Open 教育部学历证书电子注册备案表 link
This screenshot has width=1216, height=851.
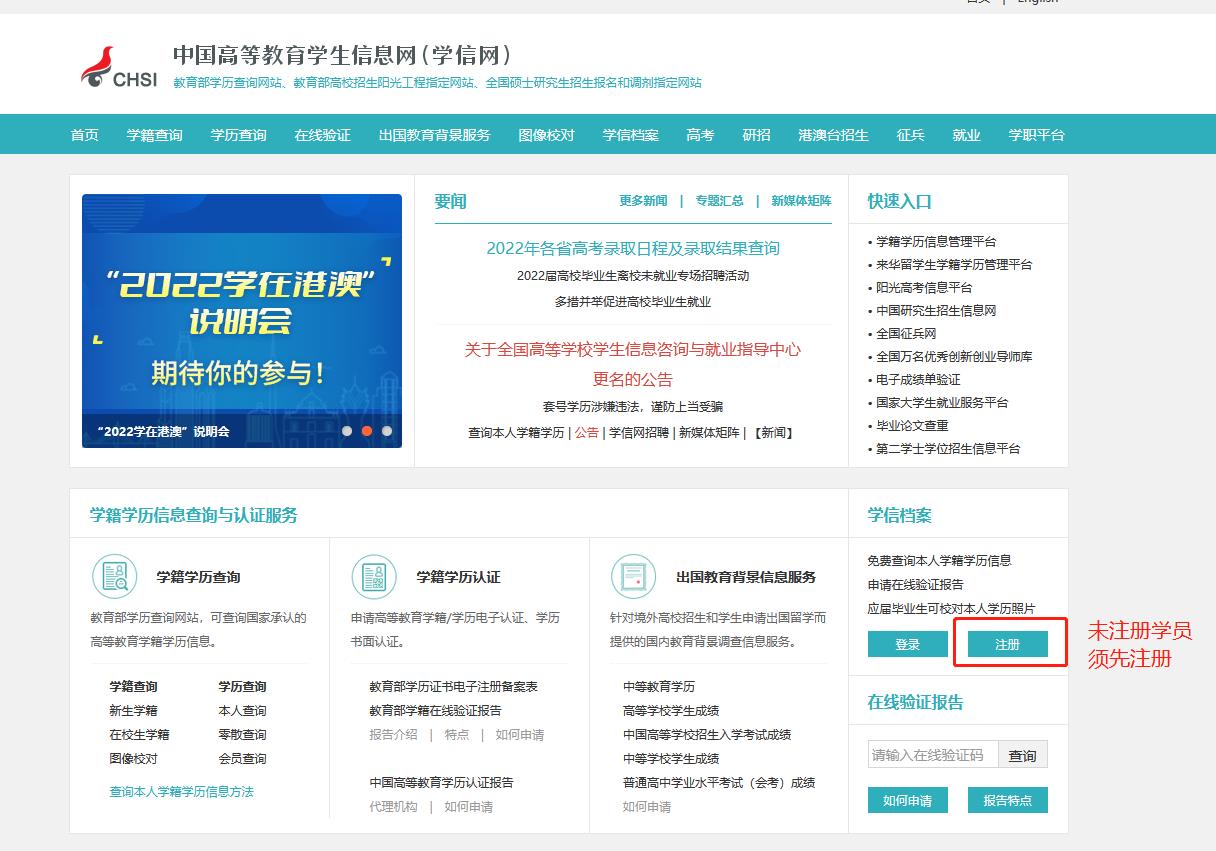tap(453, 687)
